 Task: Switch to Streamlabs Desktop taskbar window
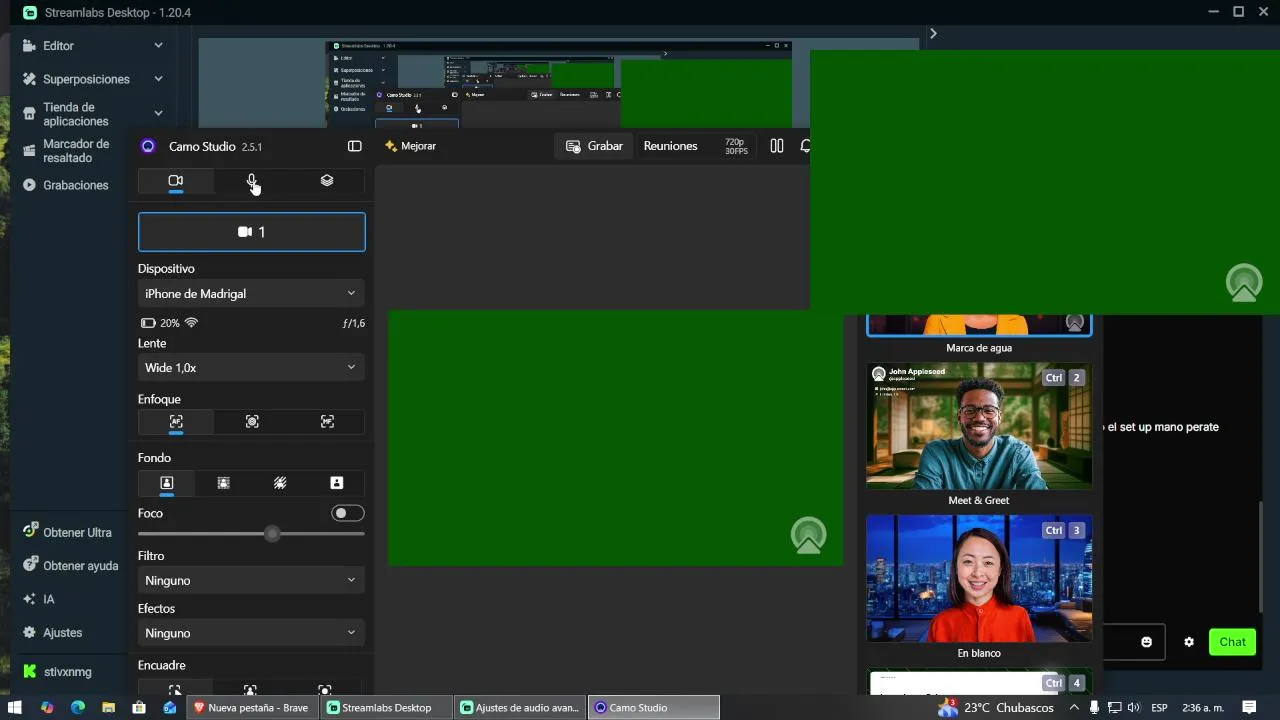(x=387, y=707)
